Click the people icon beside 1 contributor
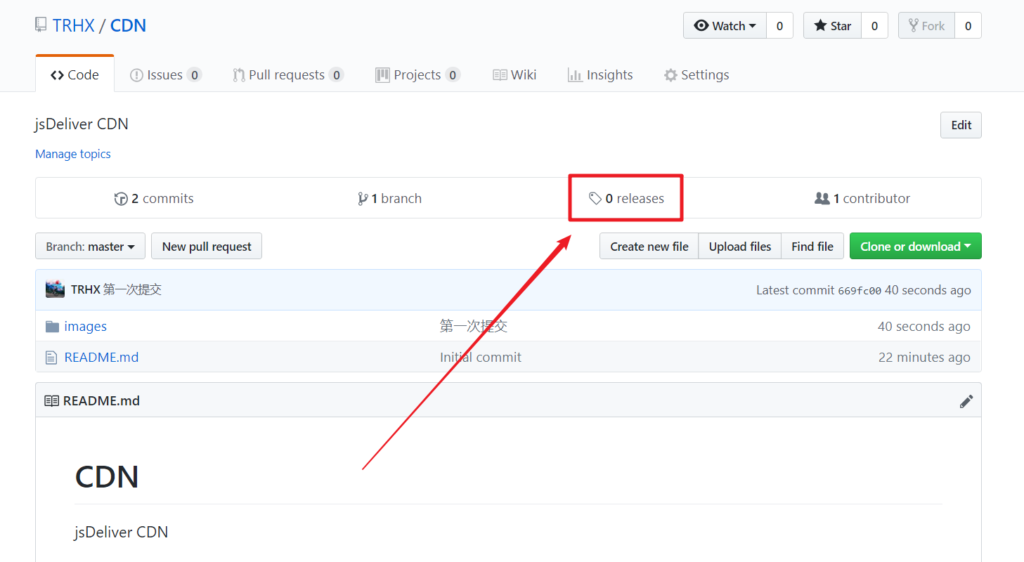The height and width of the screenshot is (562, 1024). pyautogui.click(x=822, y=198)
